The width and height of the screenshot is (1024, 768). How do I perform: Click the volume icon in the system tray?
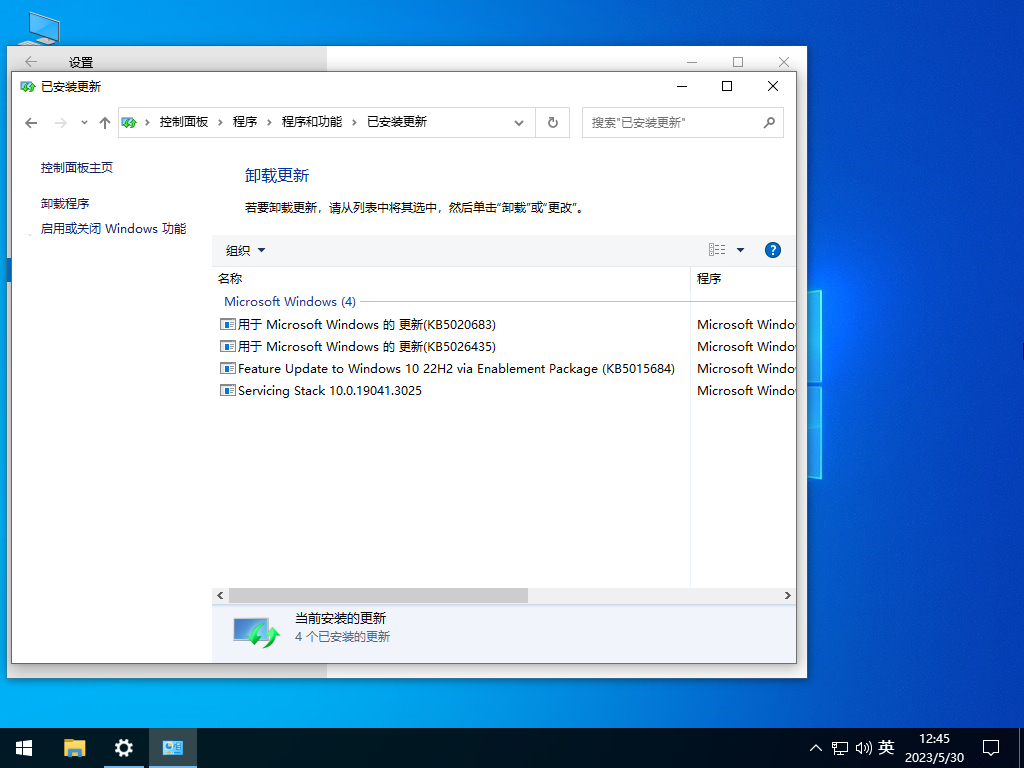(862, 747)
